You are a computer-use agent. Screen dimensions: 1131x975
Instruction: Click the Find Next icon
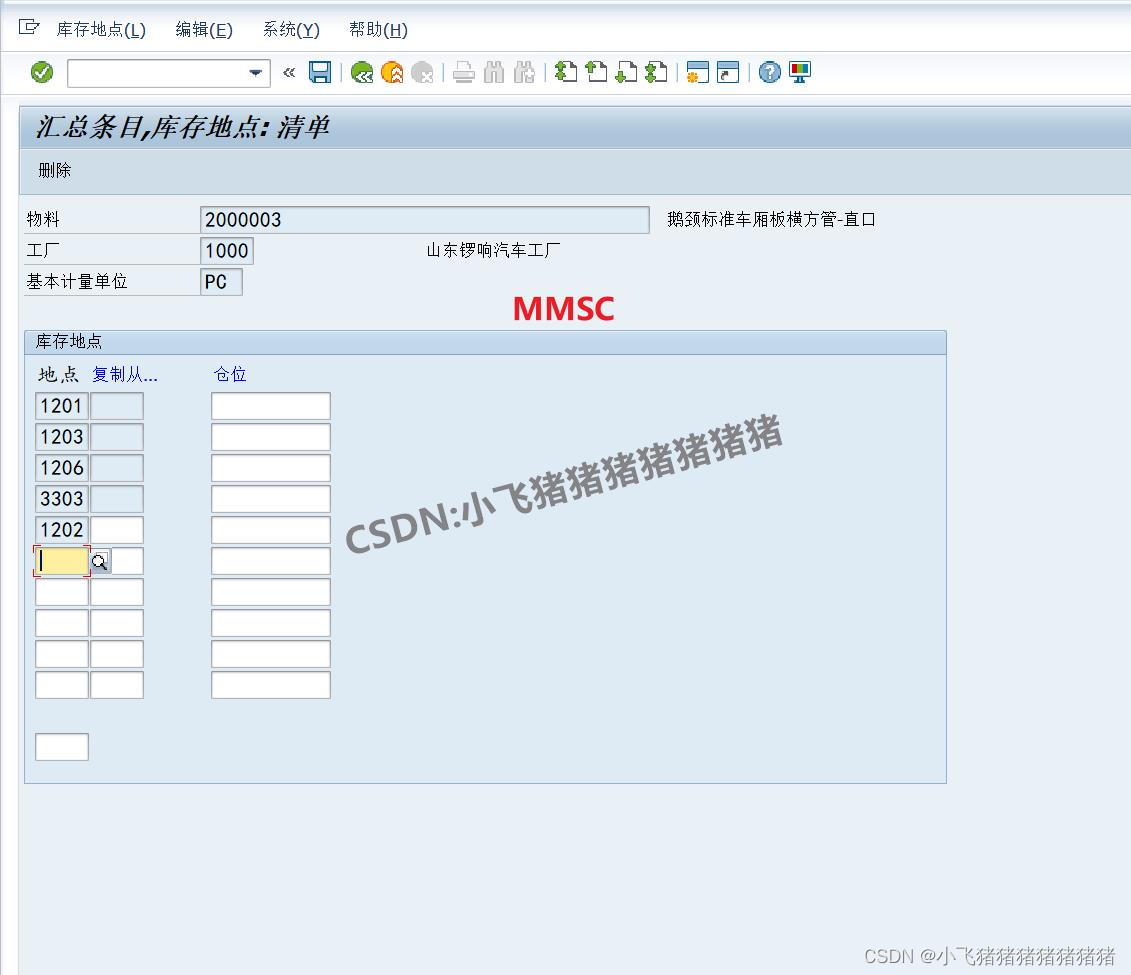pyautogui.click(x=522, y=72)
